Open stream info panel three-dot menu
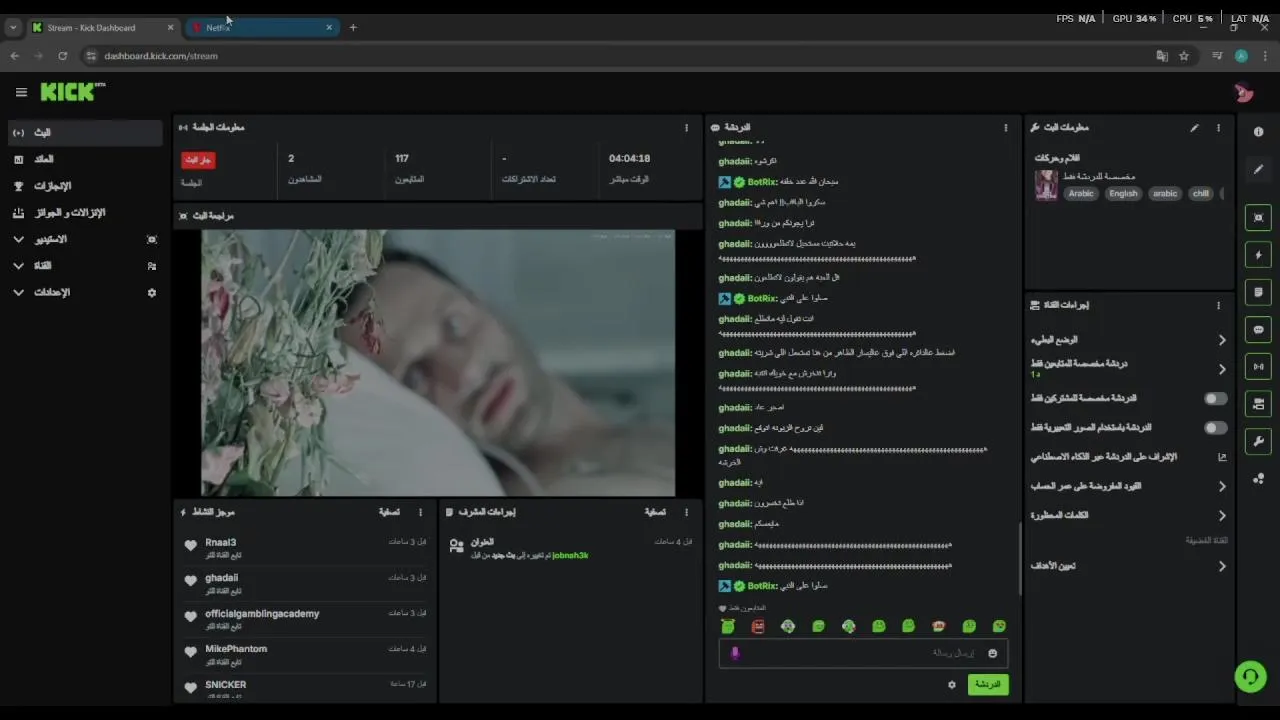 (x=1218, y=128)
